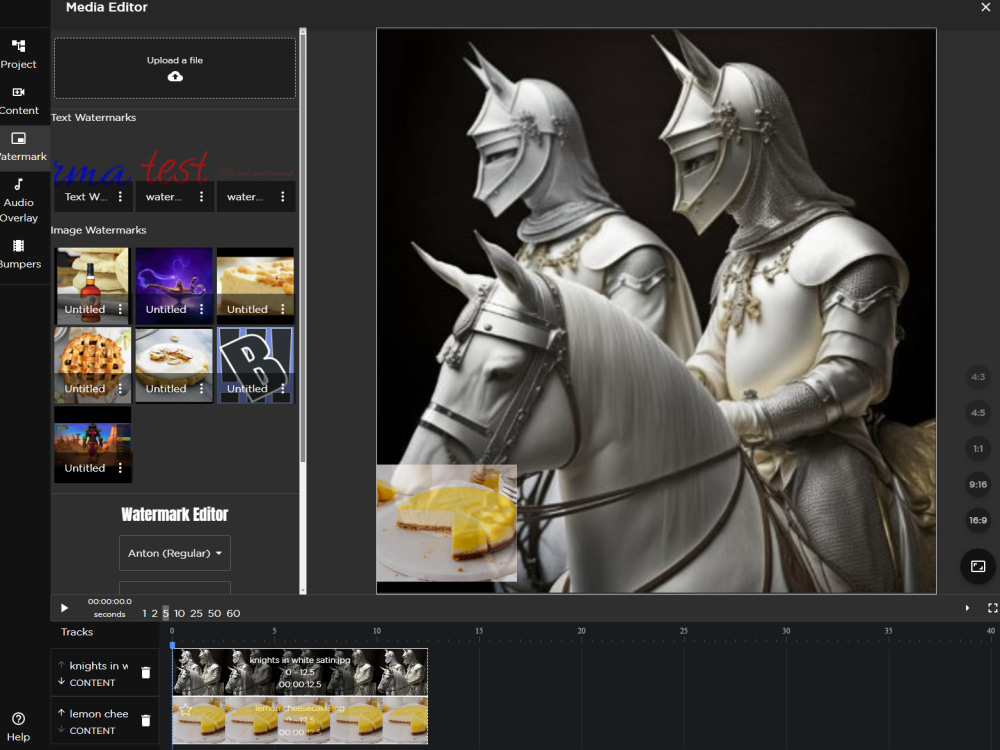
Task: Open the Bumpers sidebar section
Action: (18, 254)
